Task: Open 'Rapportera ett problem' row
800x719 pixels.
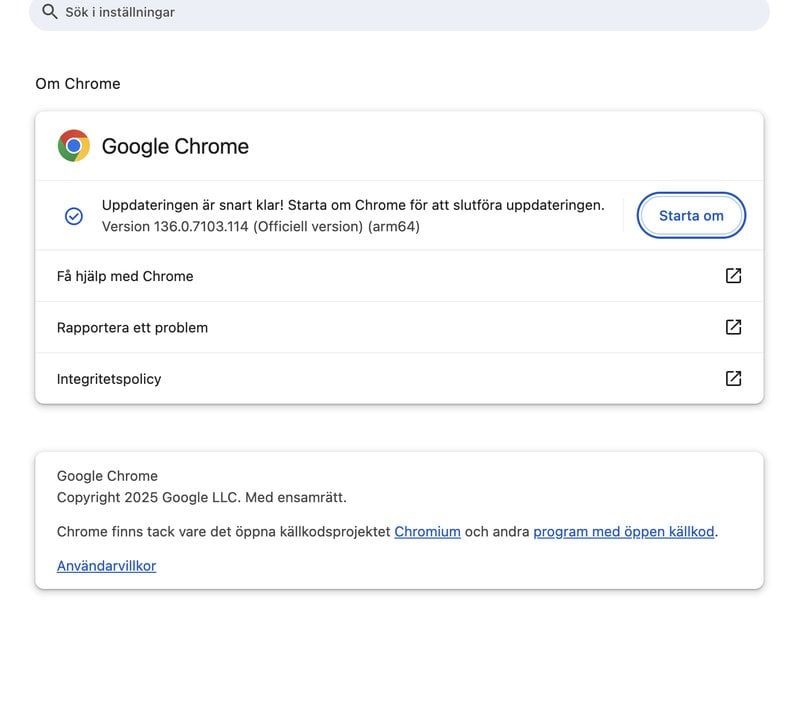Action: [399, 327]
